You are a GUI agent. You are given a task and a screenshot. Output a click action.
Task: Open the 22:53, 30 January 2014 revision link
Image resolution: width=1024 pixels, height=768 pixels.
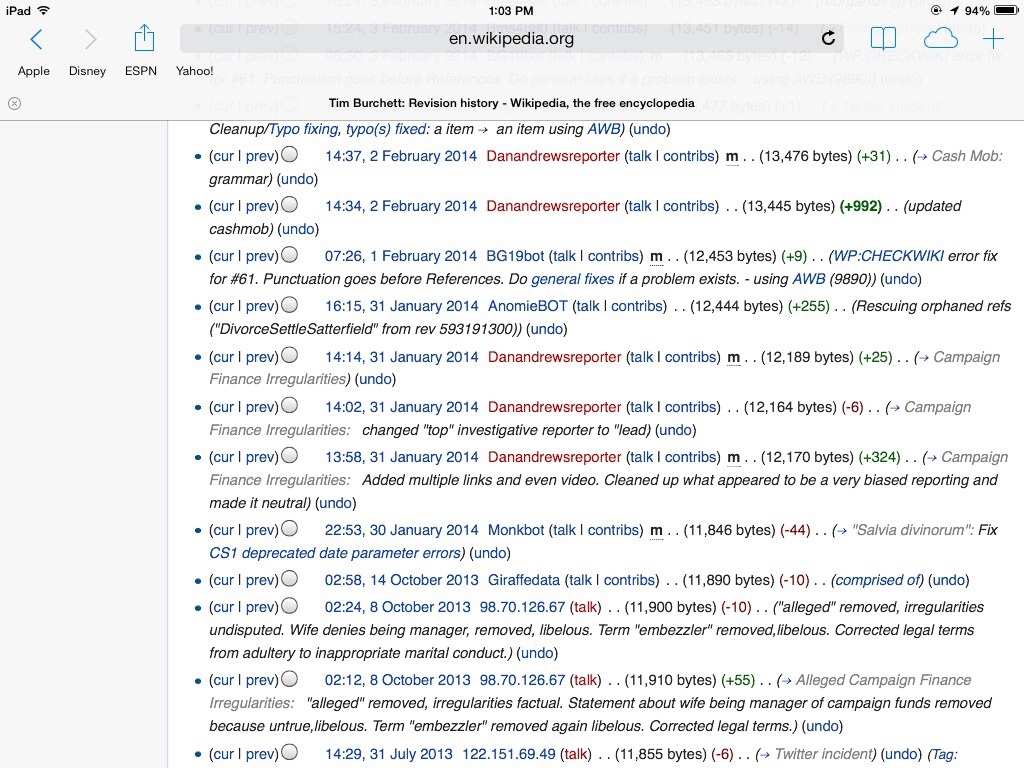point(402,530)
